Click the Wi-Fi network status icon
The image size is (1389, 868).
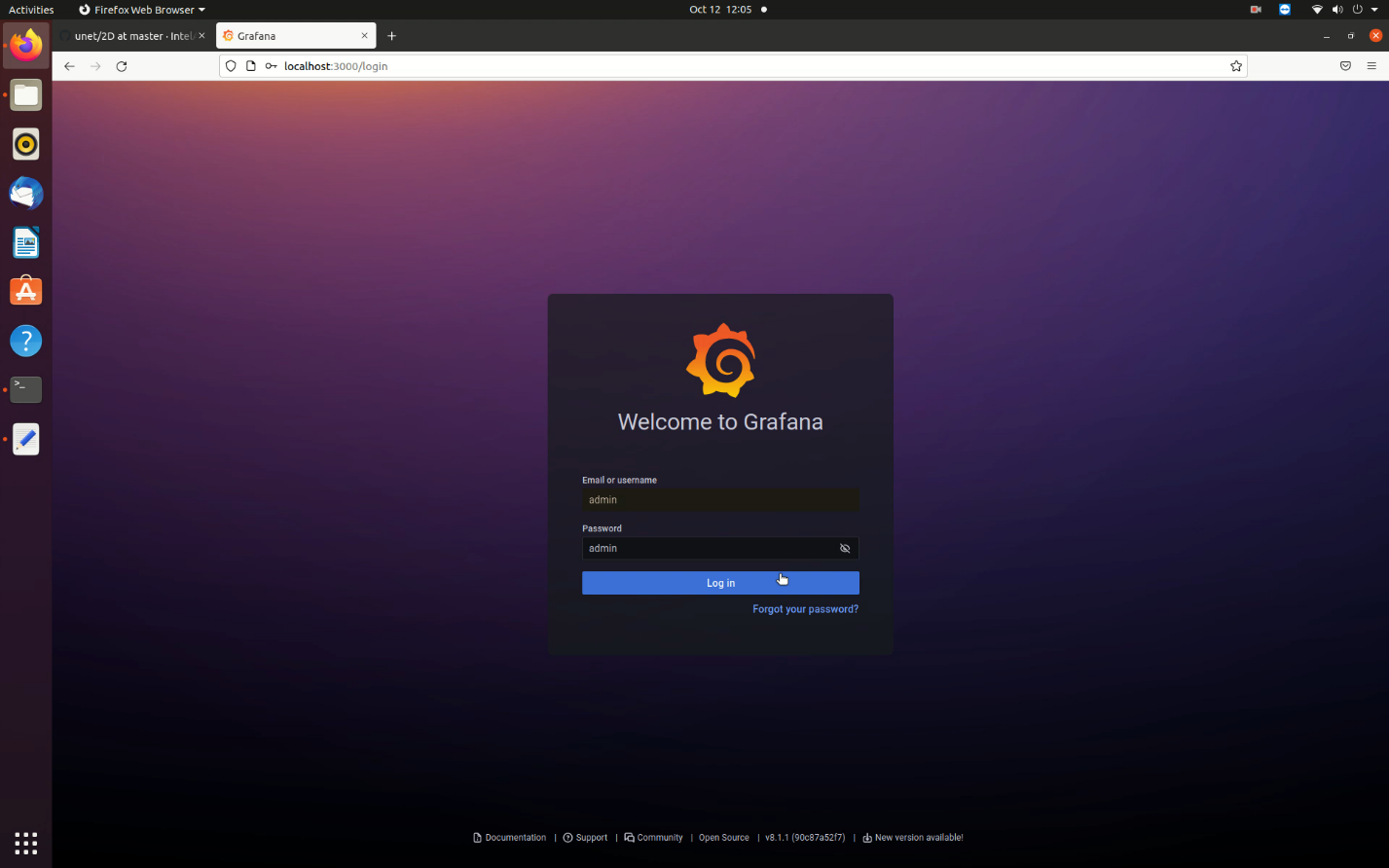click(1317, 10)
